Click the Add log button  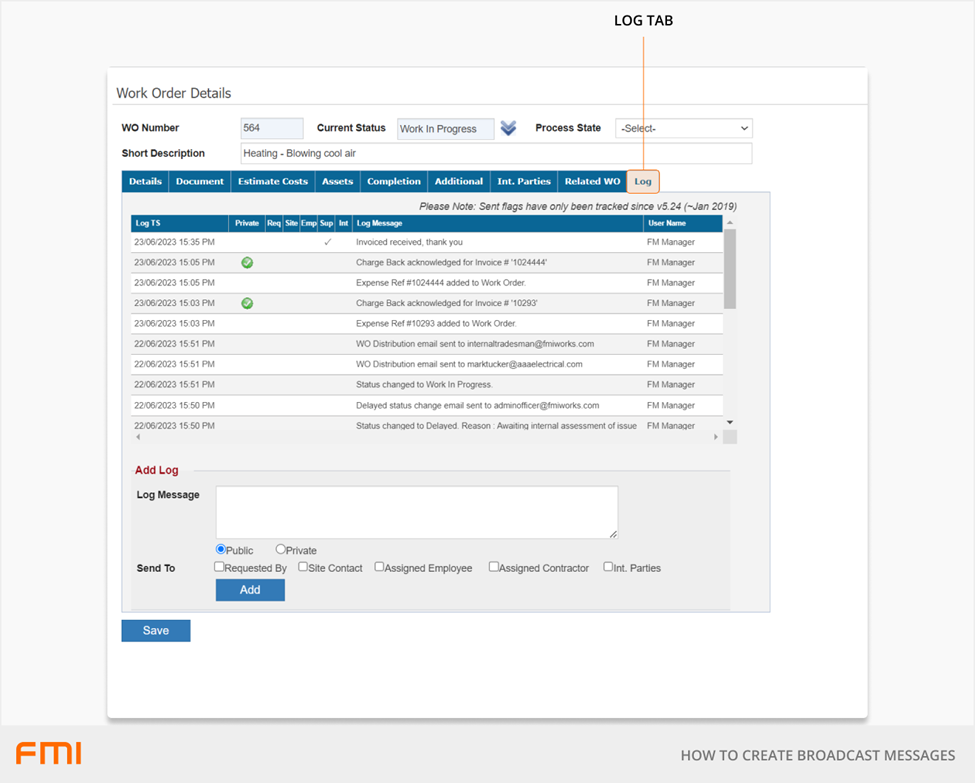(250, 590)
